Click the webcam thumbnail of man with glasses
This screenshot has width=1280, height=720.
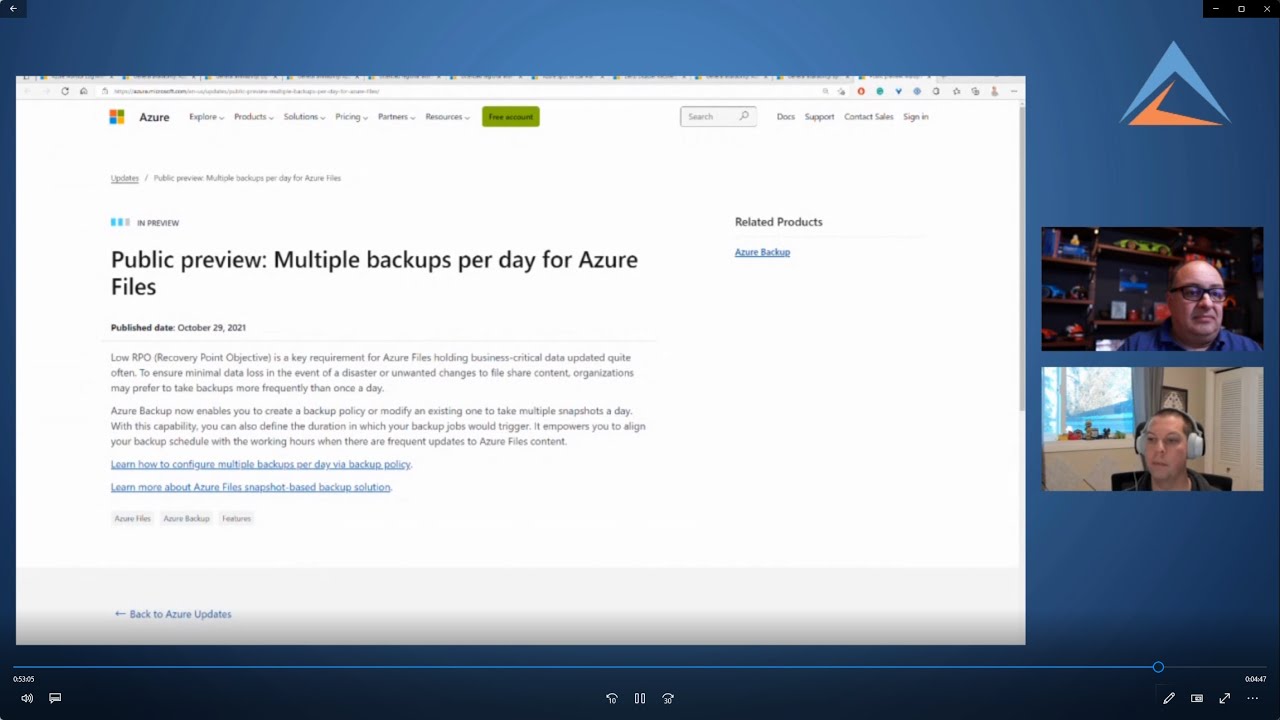click(x=1152, y=289)
